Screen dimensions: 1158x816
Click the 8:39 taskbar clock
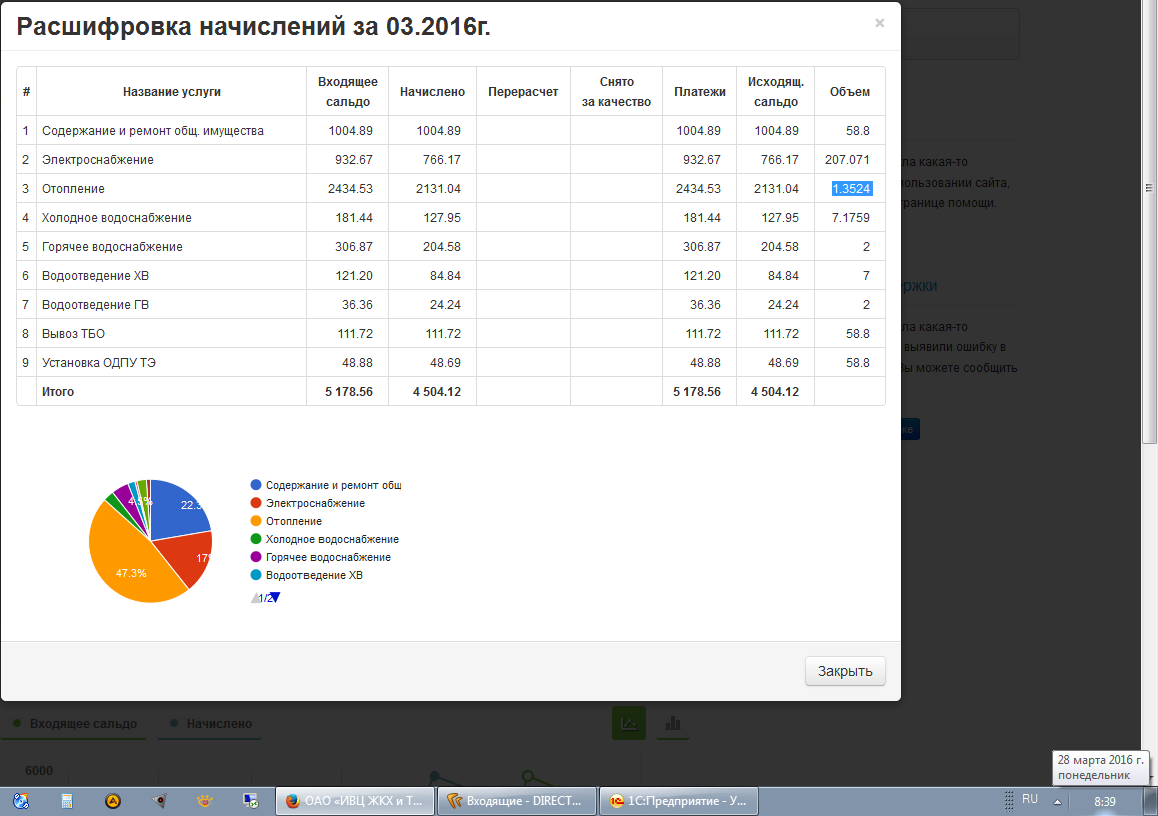coord(1105,801)
